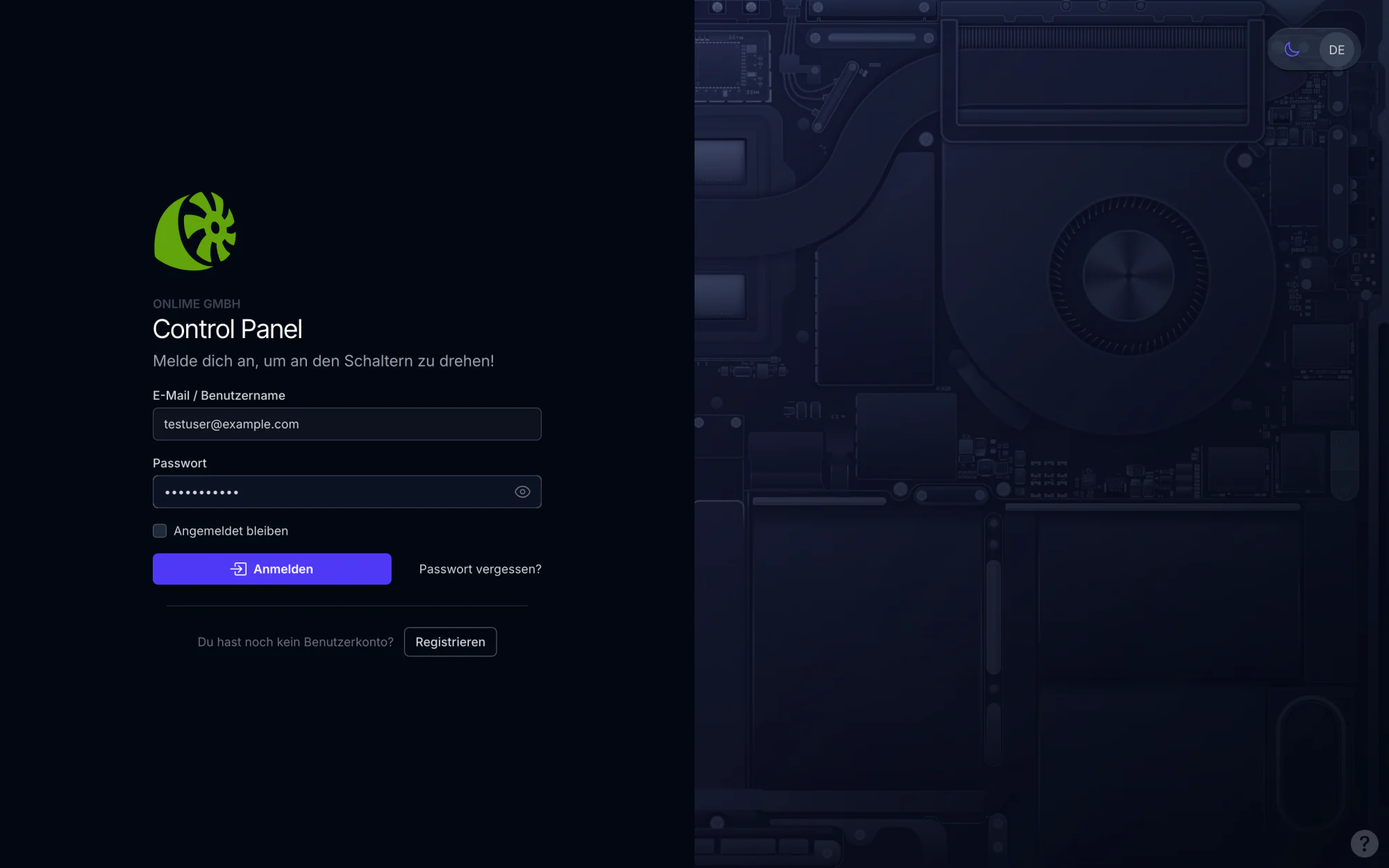Image resolution: width=1389 pixels, height=868 pixels.
Task: Toggle dark mode with the moon icon
Action: point(1292,49)
